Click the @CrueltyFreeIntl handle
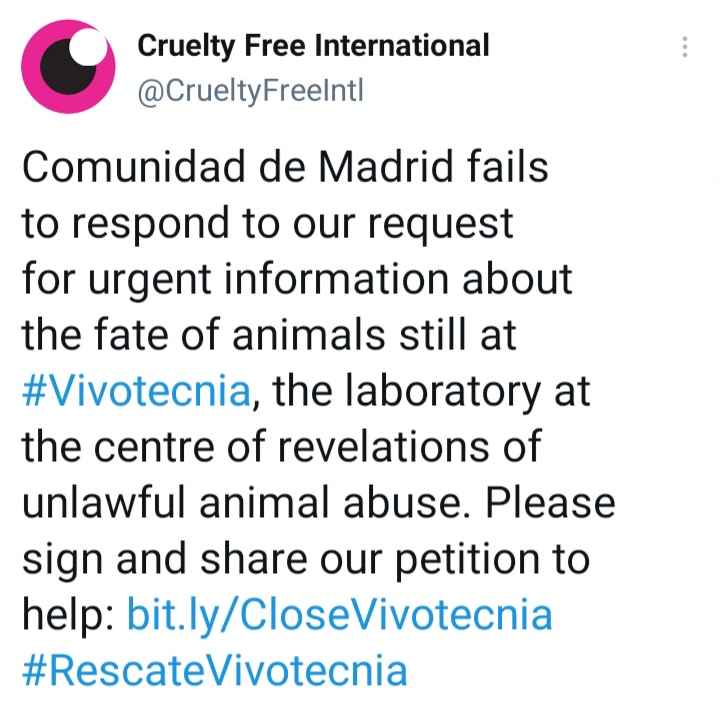 click(250, 90)
